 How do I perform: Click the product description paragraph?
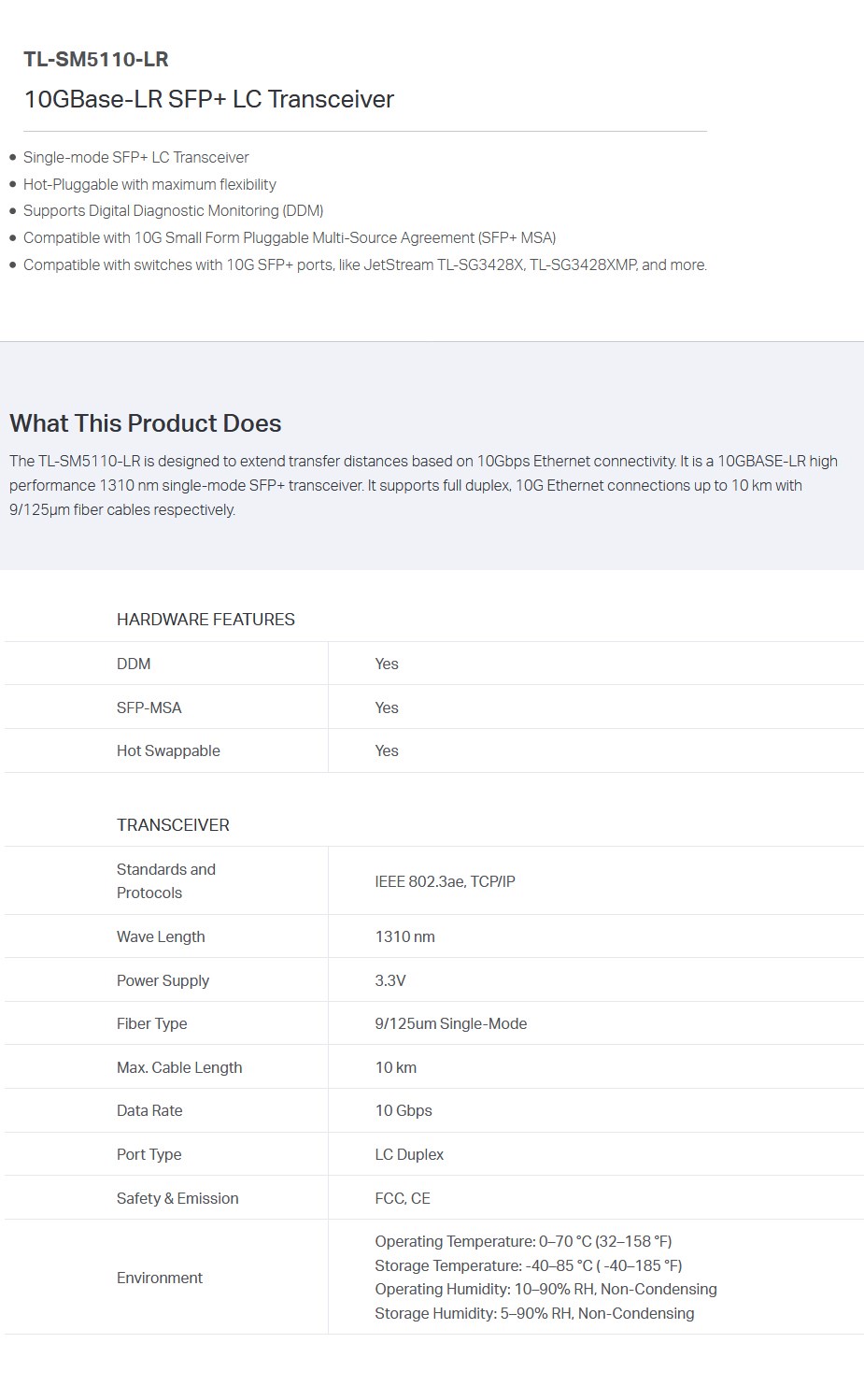tap(423, 485)
